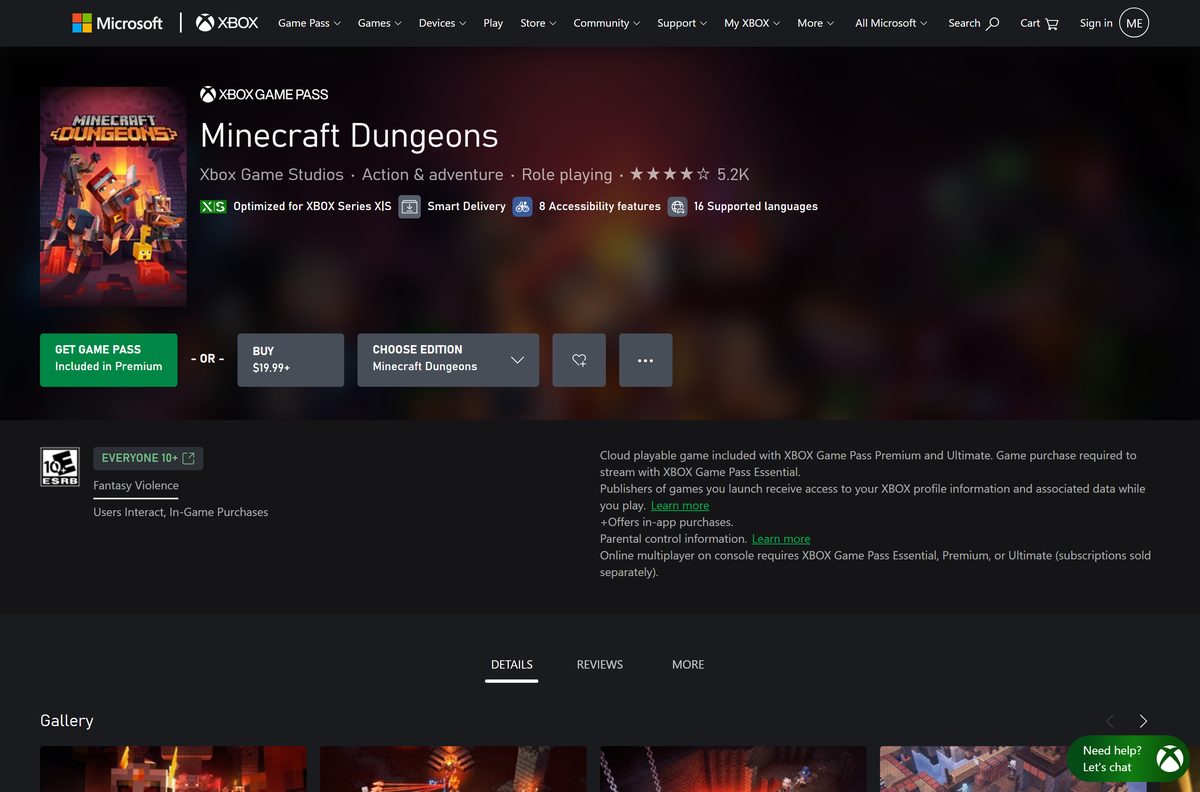Image resolution: width=1200 pixels, height=792 pixels.
Task: Expand the Games menu
Action: click(380, 23)
